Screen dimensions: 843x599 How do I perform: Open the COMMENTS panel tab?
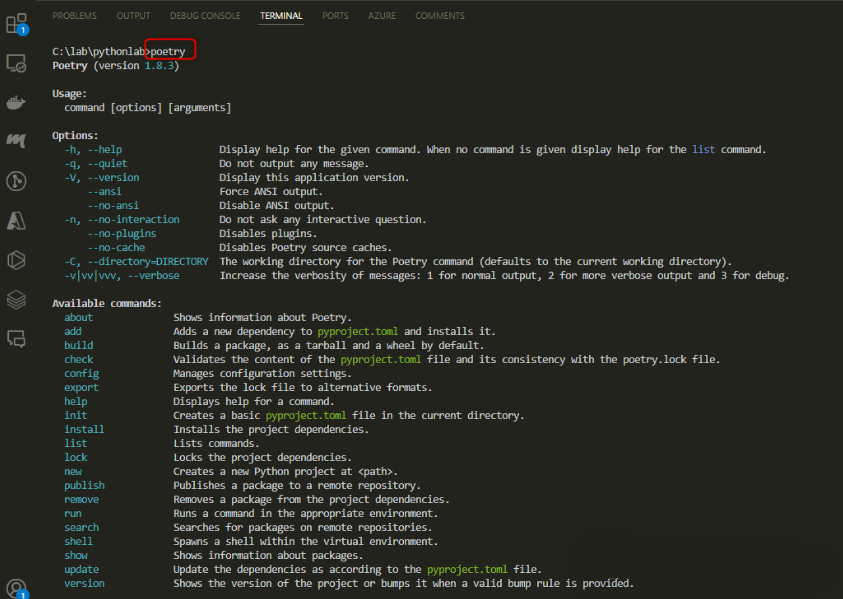coord(440,16)
